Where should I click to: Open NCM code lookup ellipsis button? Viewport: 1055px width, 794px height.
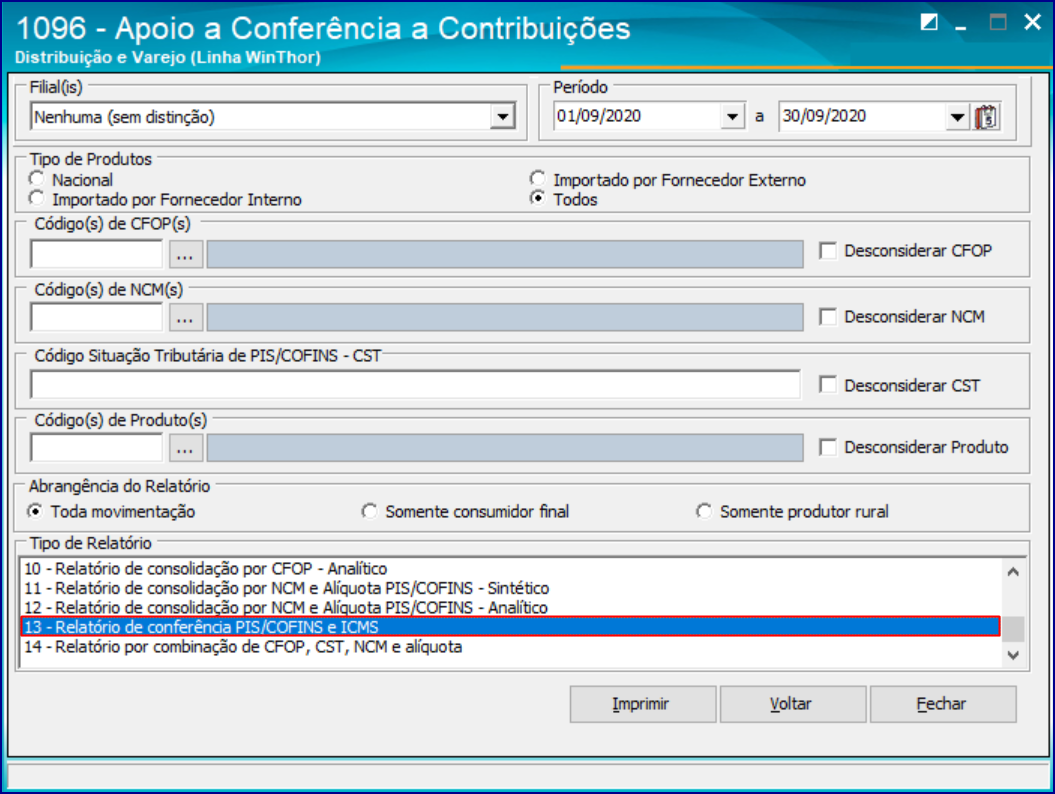[x=185, y=318]
